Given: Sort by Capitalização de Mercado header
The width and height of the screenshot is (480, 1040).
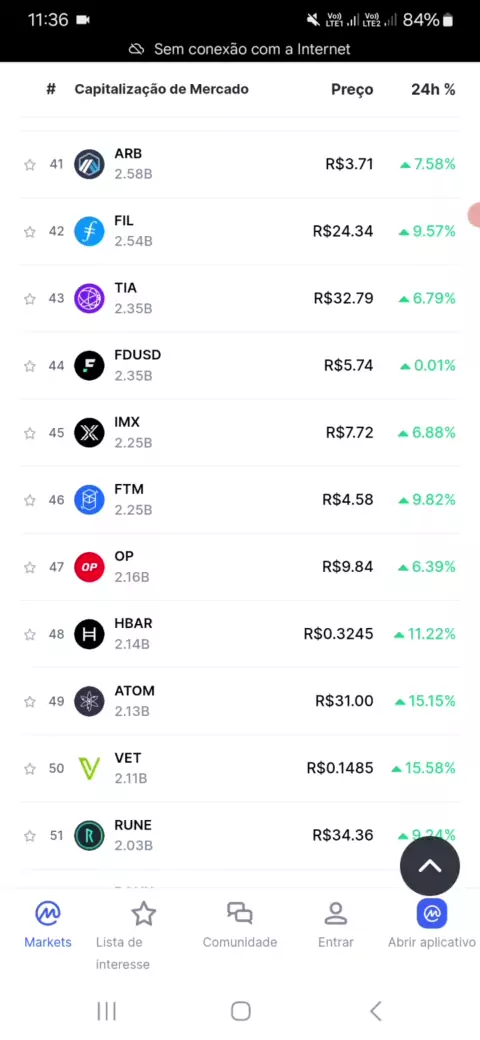Looking at the screenshot, I should pyautogui.click(x=161, y=89).
